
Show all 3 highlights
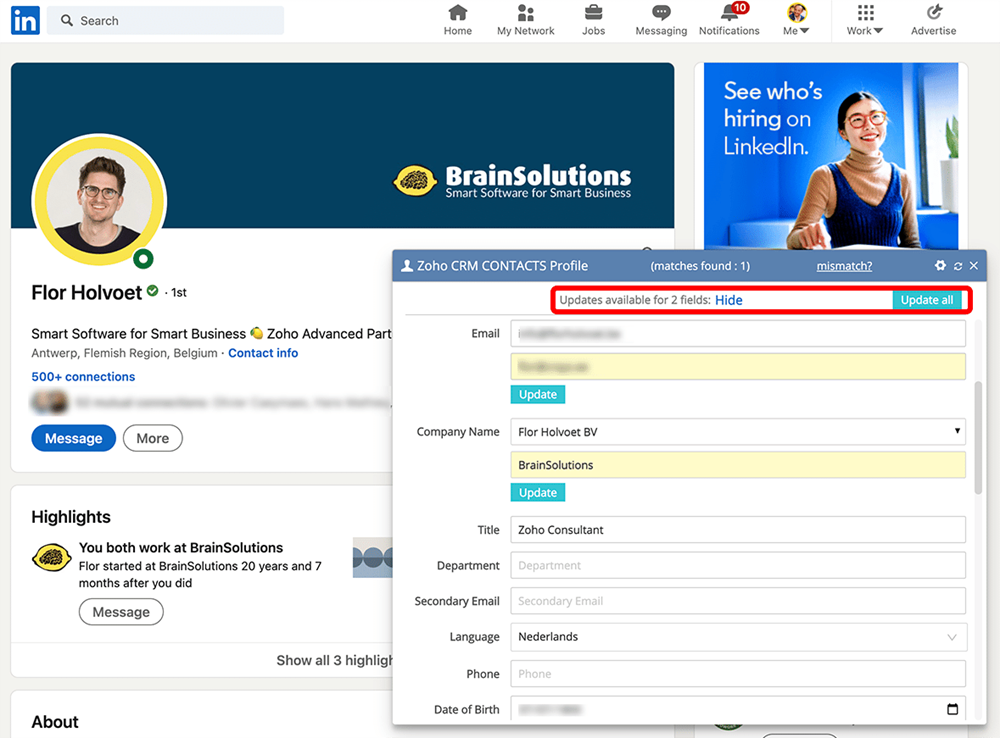tap(334, 660)
